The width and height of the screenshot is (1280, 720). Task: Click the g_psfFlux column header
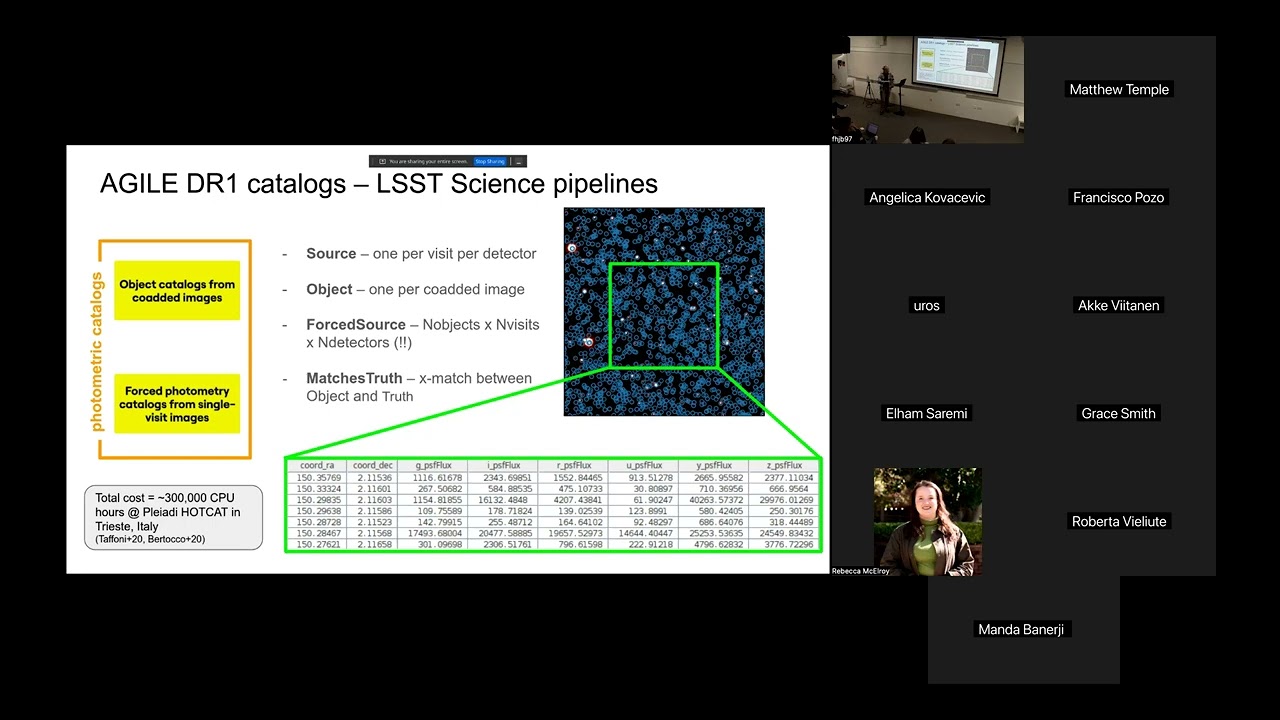click(x=433, y=466)
